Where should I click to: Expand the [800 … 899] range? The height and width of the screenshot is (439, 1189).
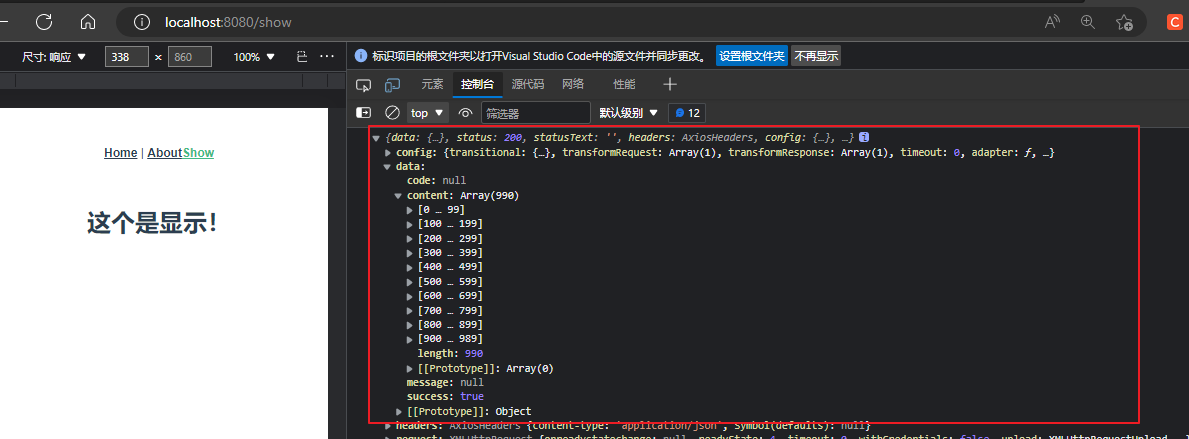tap(410, 325)
